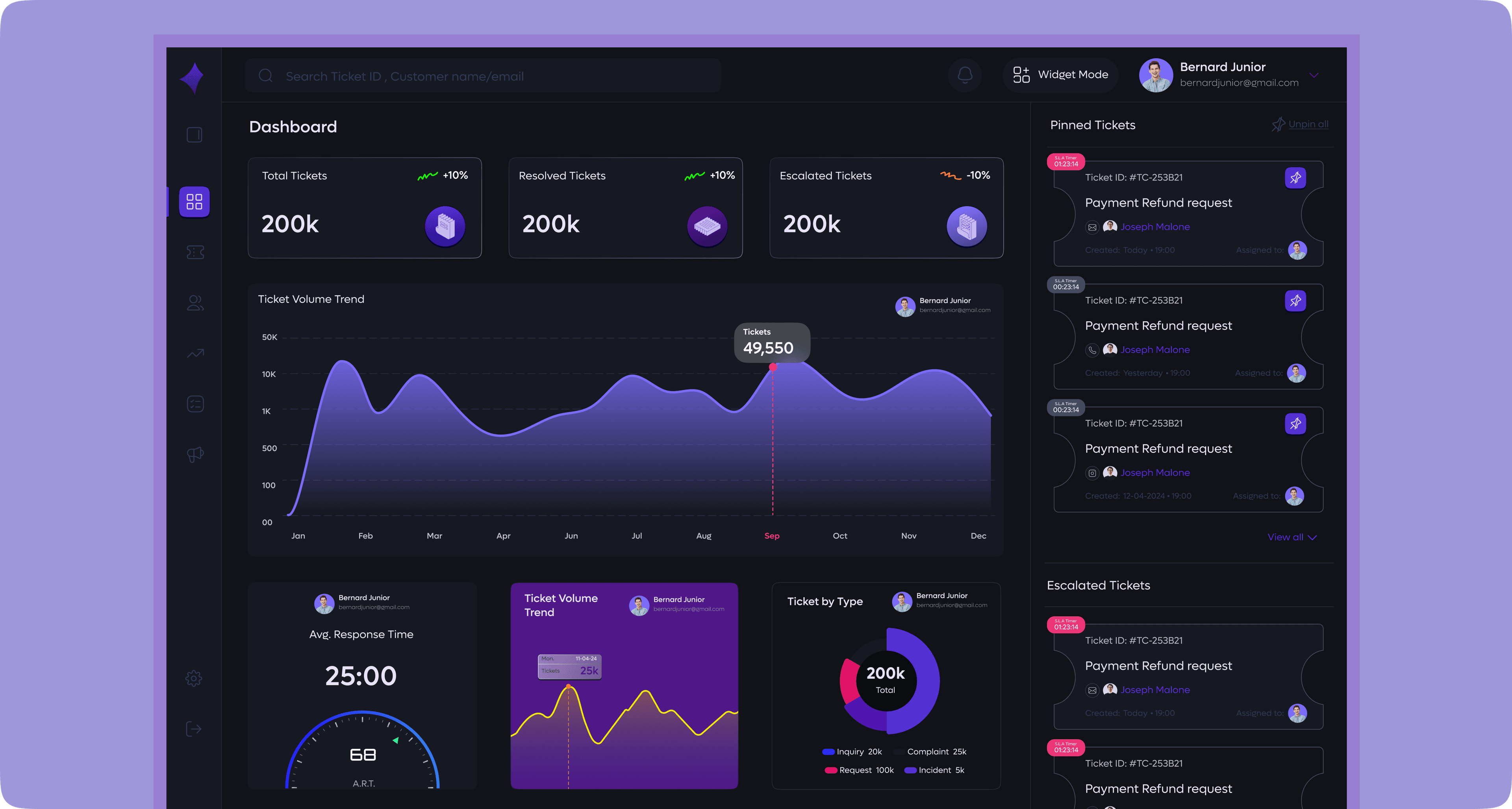The image size is (1512, 809).
Task: Unpin the first pinned ticket
Action: (1295, 178)
